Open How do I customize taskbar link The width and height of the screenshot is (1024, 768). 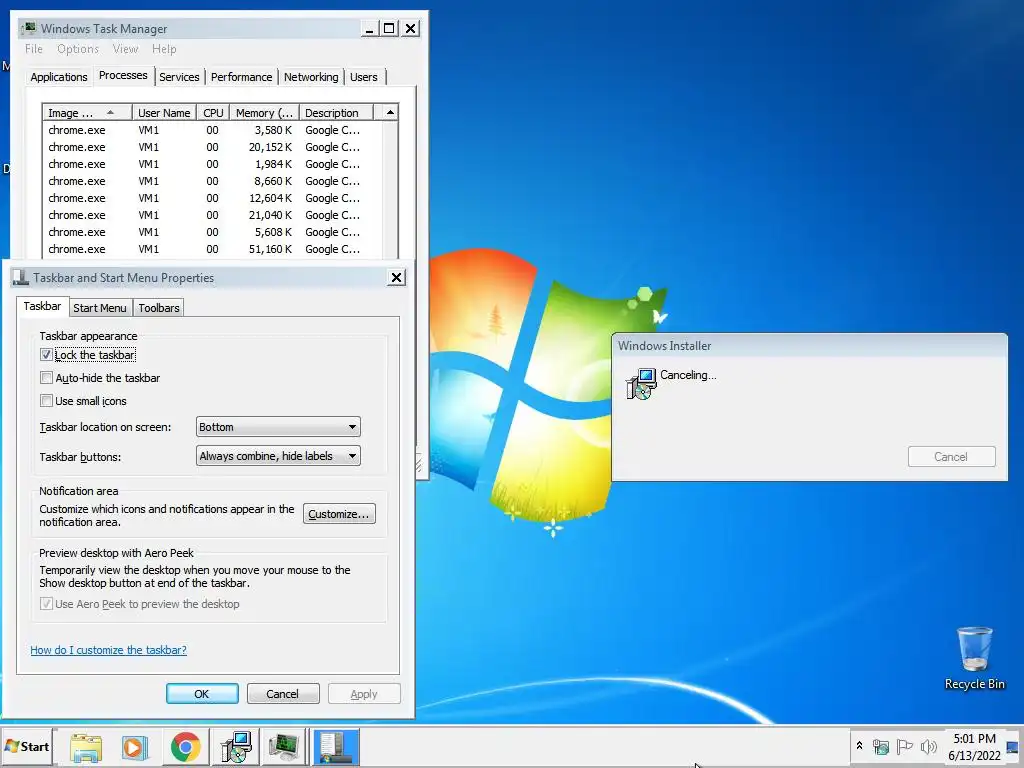[108, 650]
